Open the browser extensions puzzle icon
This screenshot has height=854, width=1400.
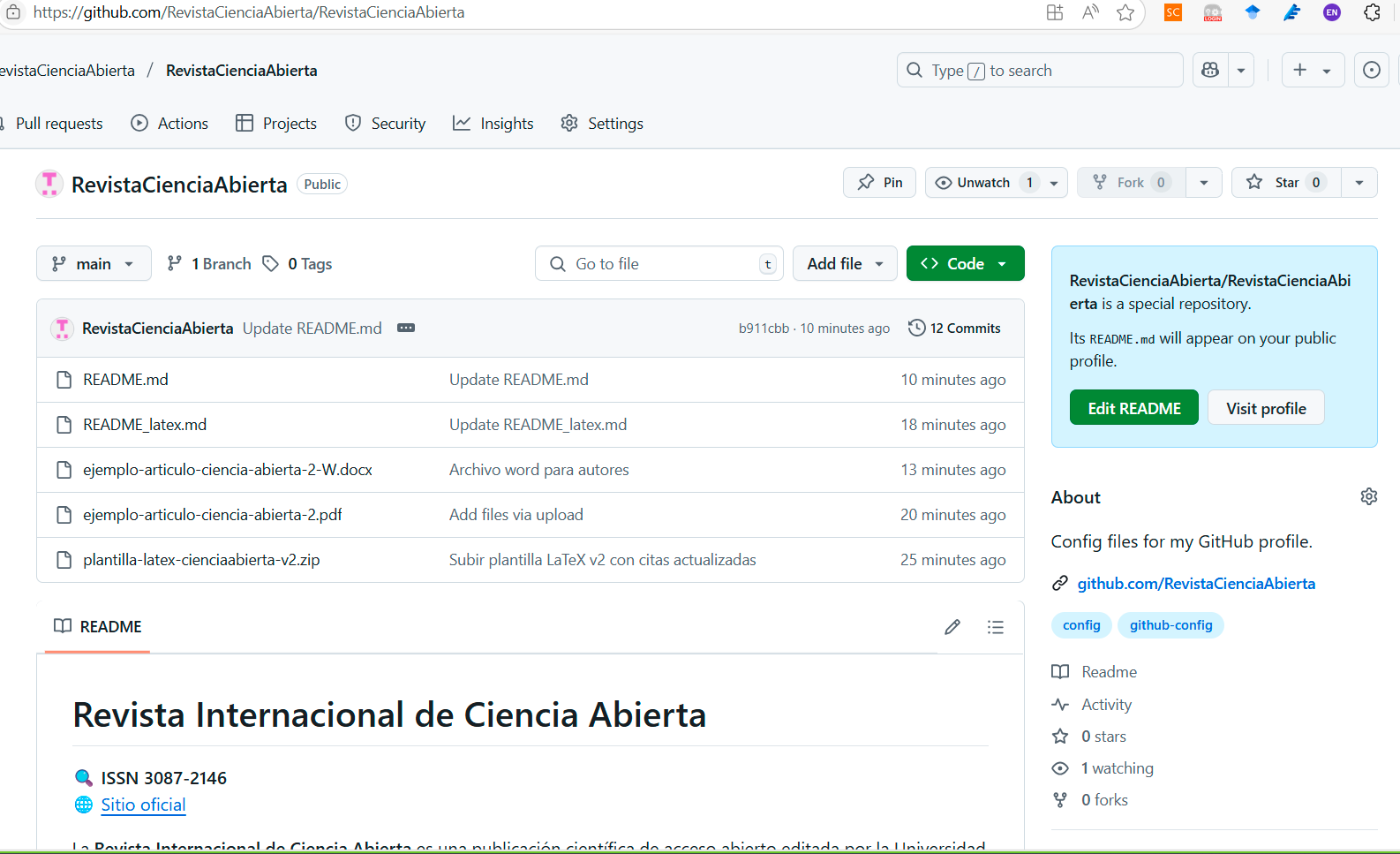[x=1372, y=12]
